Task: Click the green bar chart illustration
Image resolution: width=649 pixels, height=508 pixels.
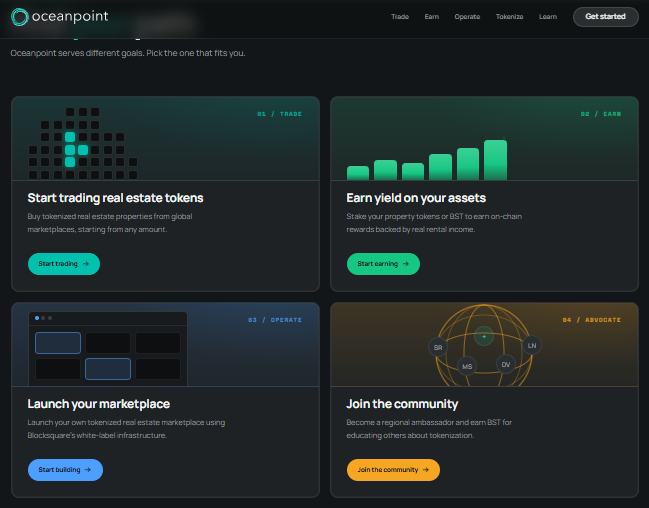Action: coord(427,160)
